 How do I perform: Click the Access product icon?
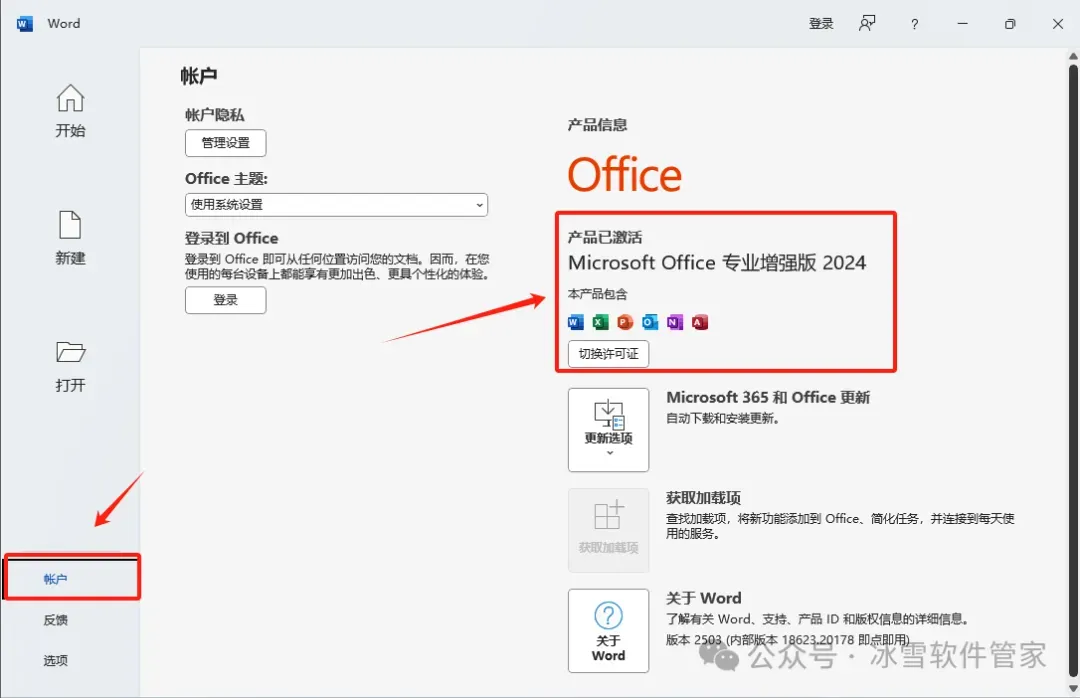tap(700, 322)
